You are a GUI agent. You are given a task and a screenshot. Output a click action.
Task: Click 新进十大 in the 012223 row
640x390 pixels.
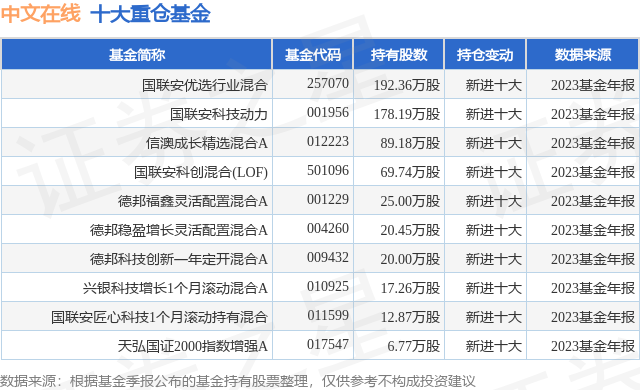494,143
